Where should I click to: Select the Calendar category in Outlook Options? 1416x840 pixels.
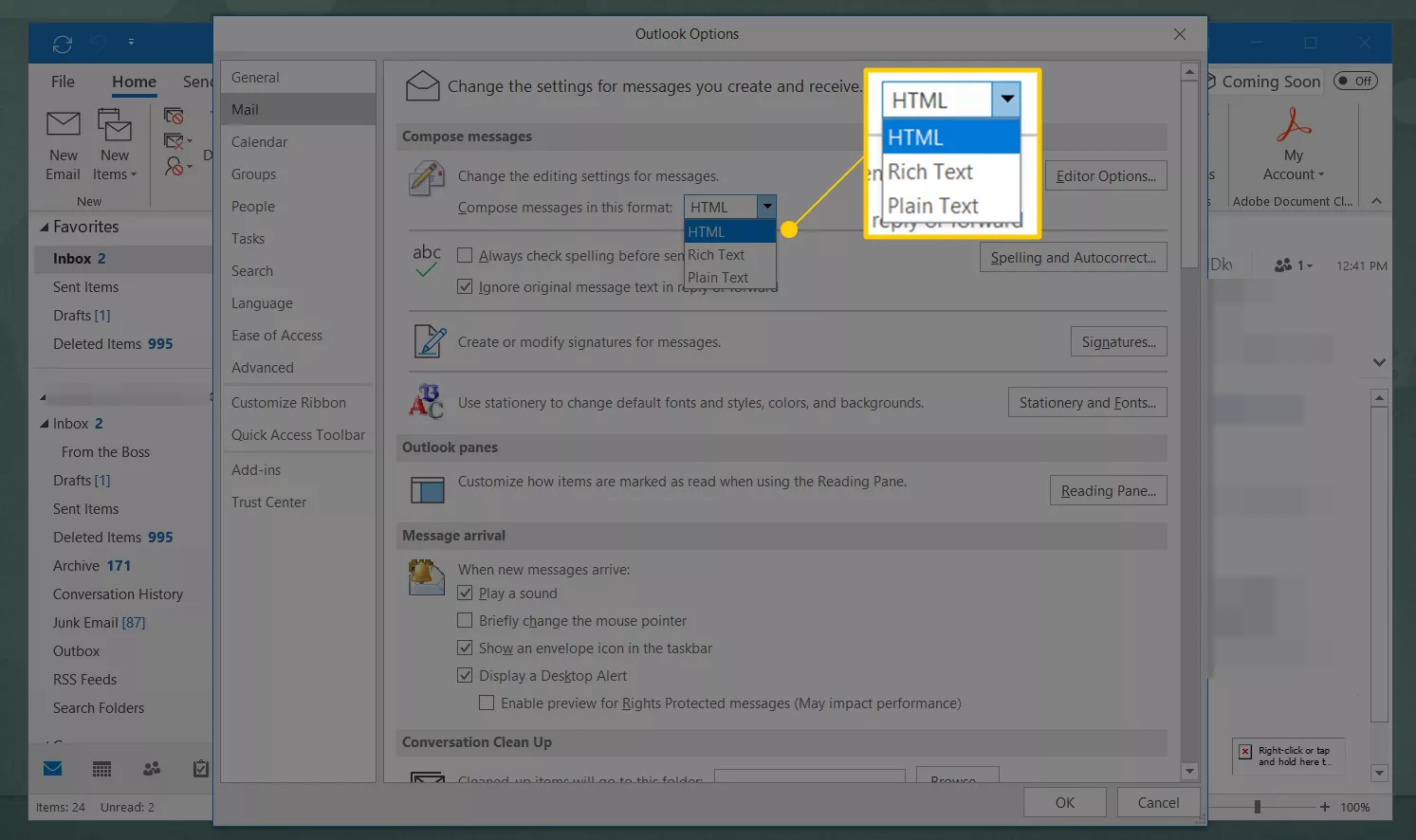click(x=298, y=141)
